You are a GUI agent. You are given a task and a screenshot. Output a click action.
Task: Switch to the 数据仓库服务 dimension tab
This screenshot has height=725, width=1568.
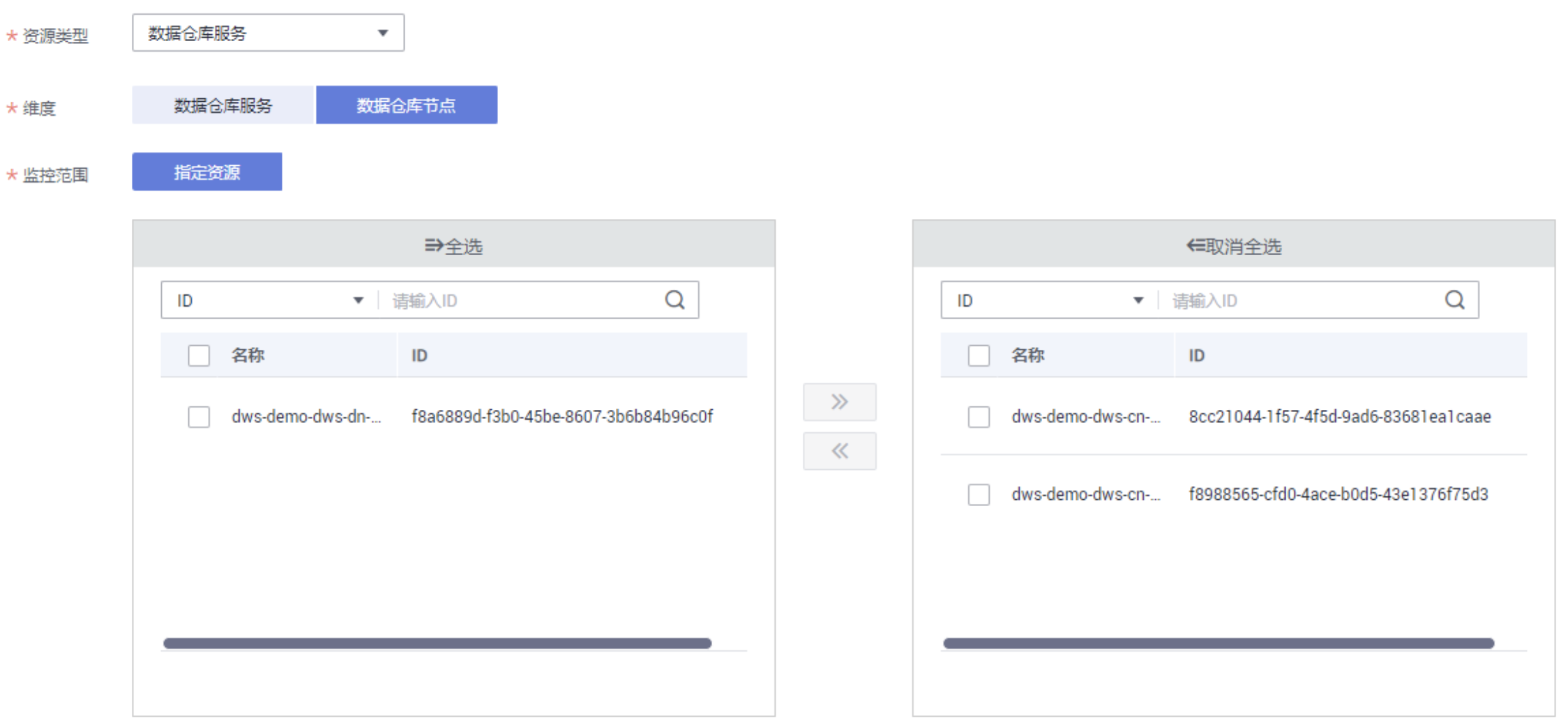click(223, 105)
